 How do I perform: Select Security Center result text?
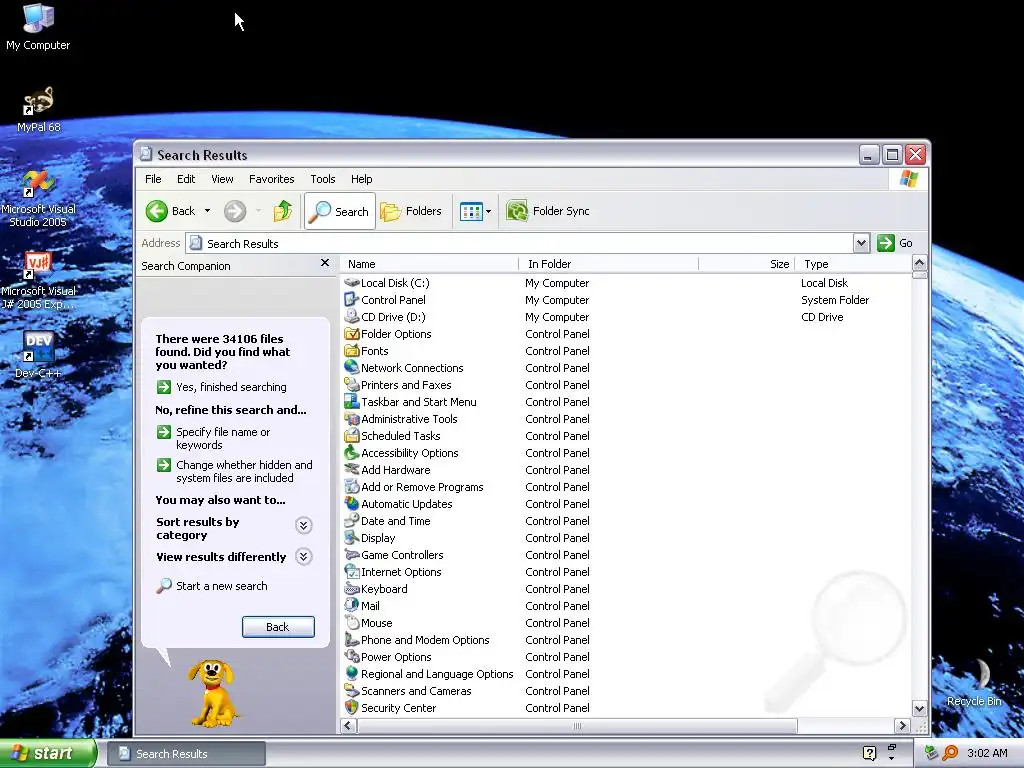tap(398, 708)
